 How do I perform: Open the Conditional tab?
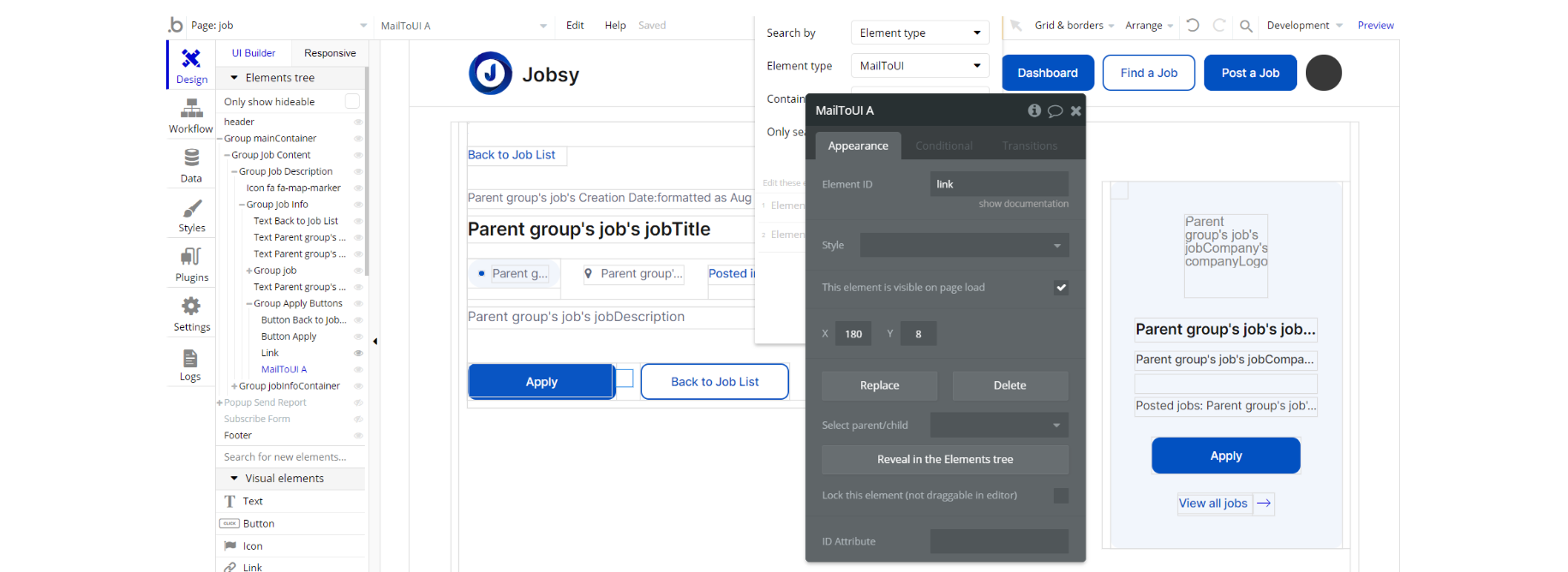[x=943, y=146]
